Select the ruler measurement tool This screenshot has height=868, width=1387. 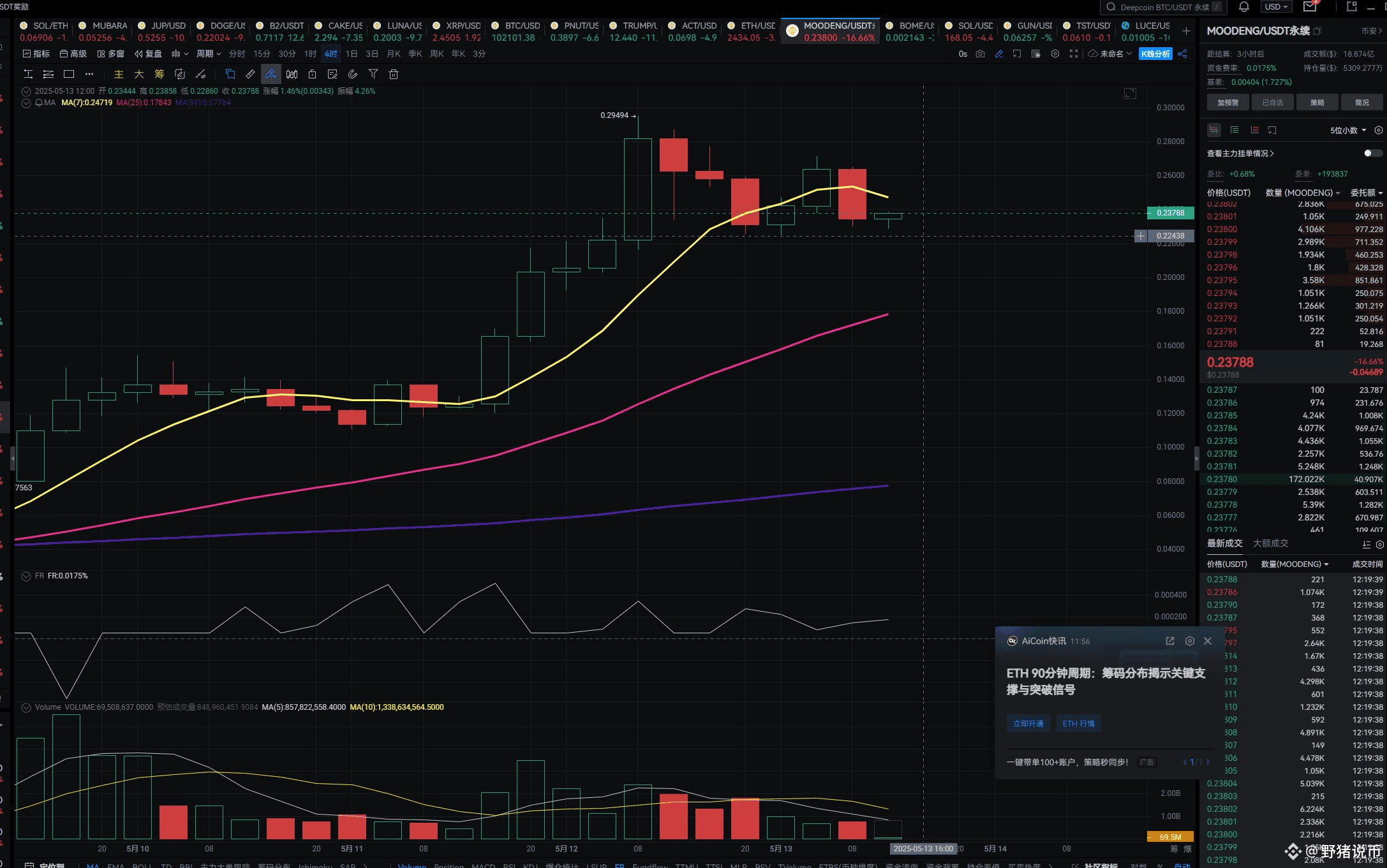251,74
